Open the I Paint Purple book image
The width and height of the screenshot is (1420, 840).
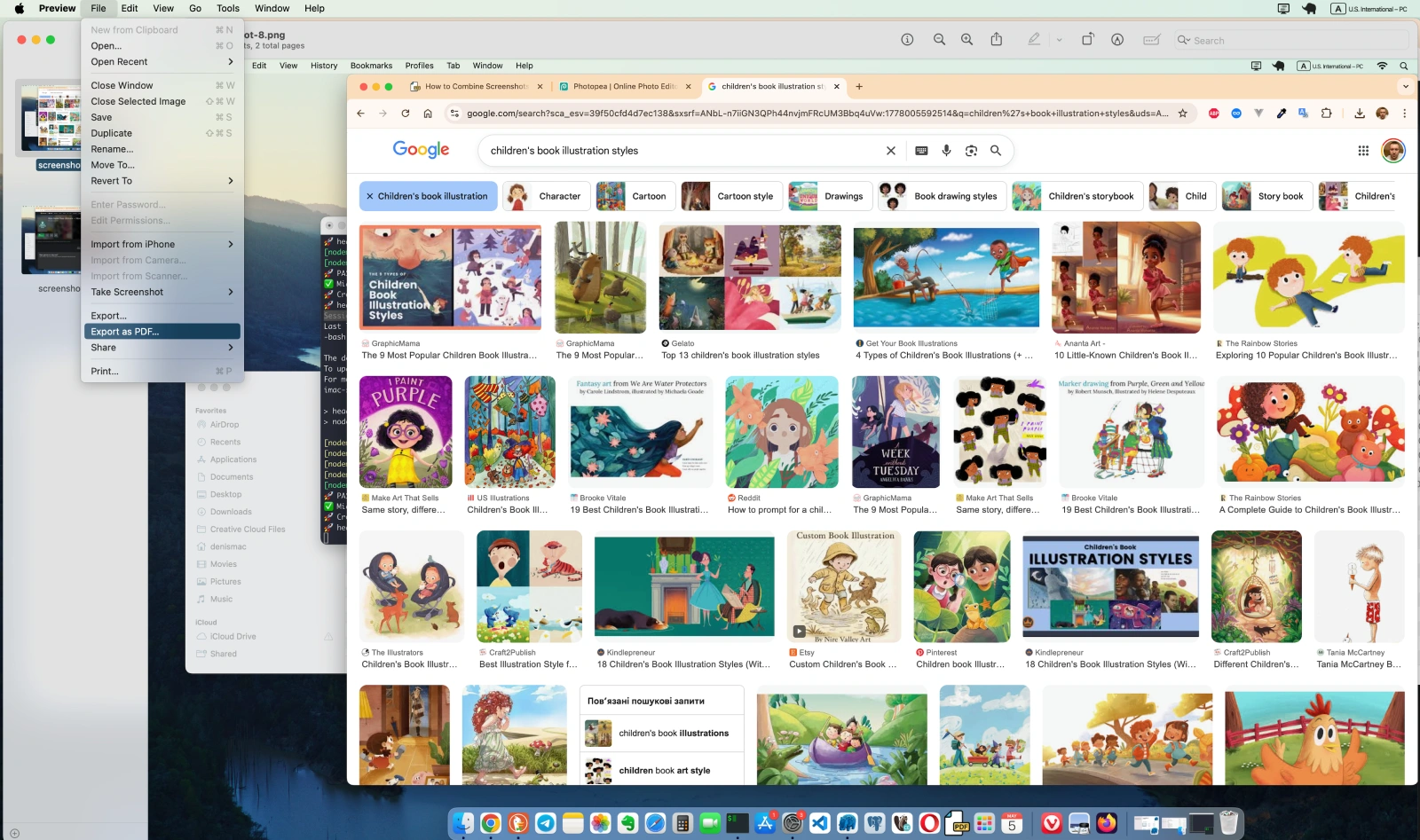tap(406, 432)
